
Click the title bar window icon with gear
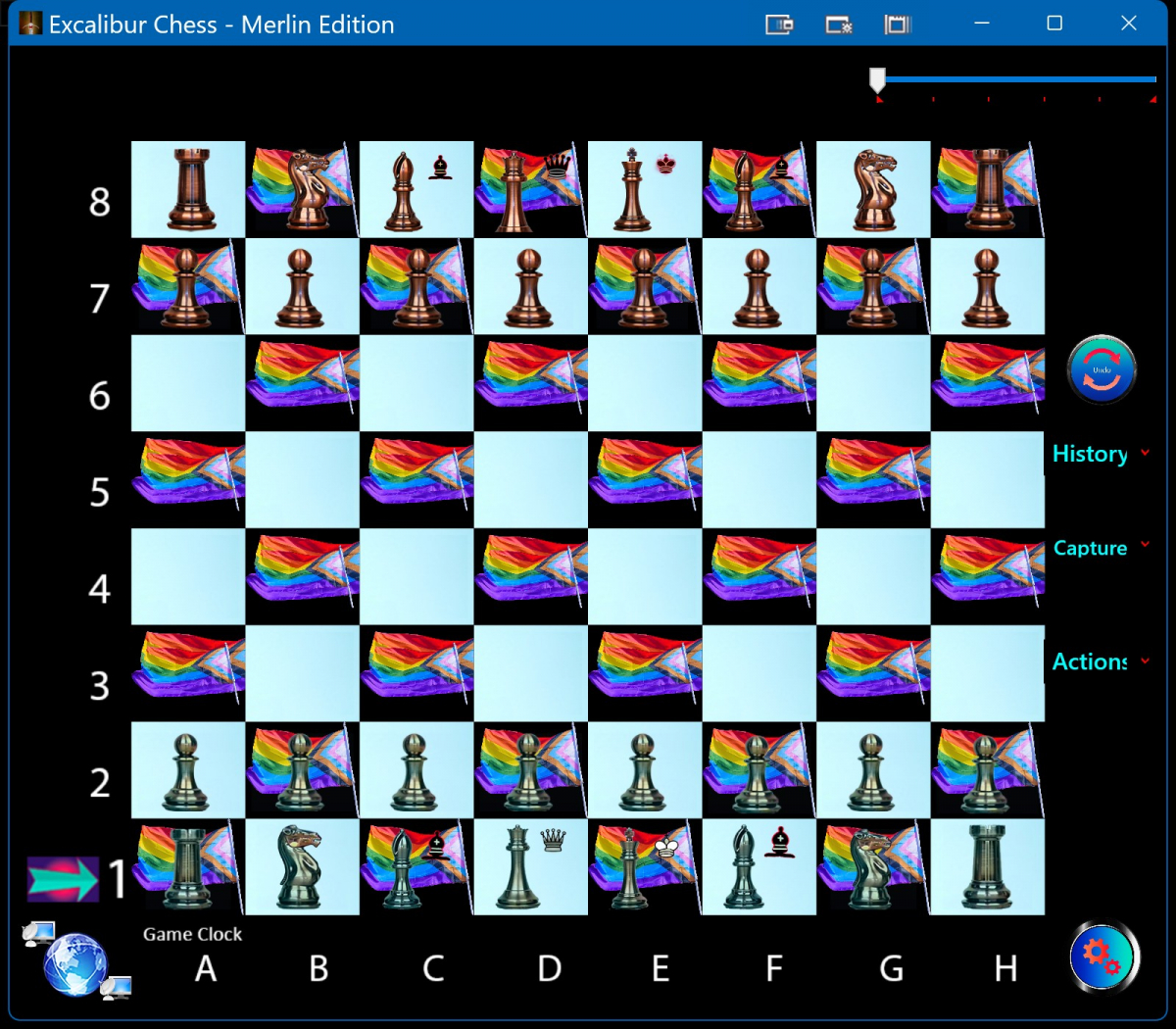839,24
